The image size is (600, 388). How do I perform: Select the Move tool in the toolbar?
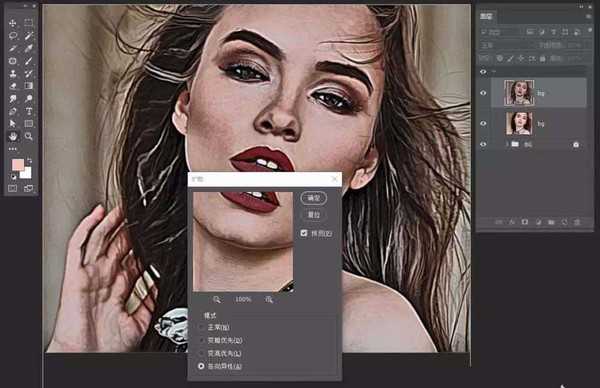pos(13,23)
